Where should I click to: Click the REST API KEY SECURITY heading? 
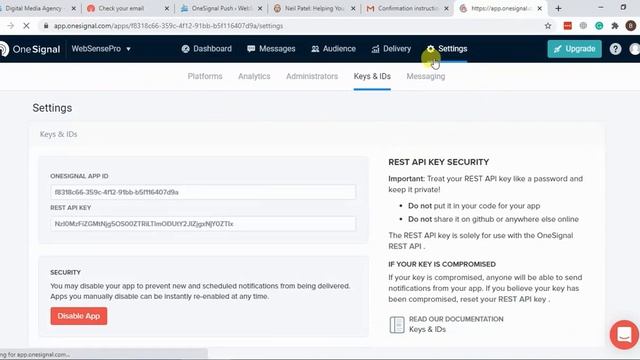click(x=438, y=162)
